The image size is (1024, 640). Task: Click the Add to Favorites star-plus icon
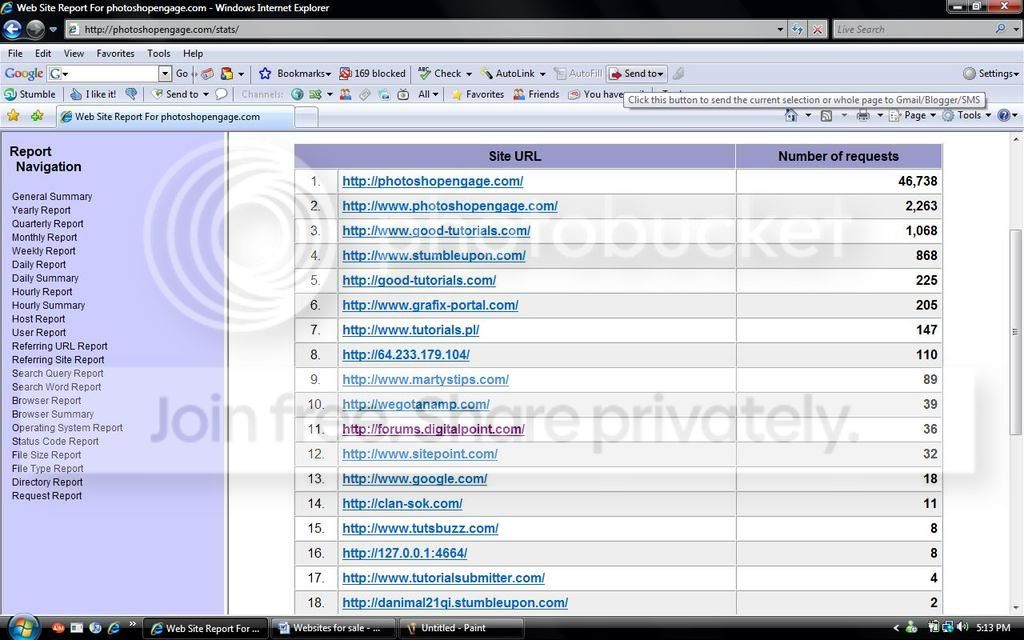[37, 116]
